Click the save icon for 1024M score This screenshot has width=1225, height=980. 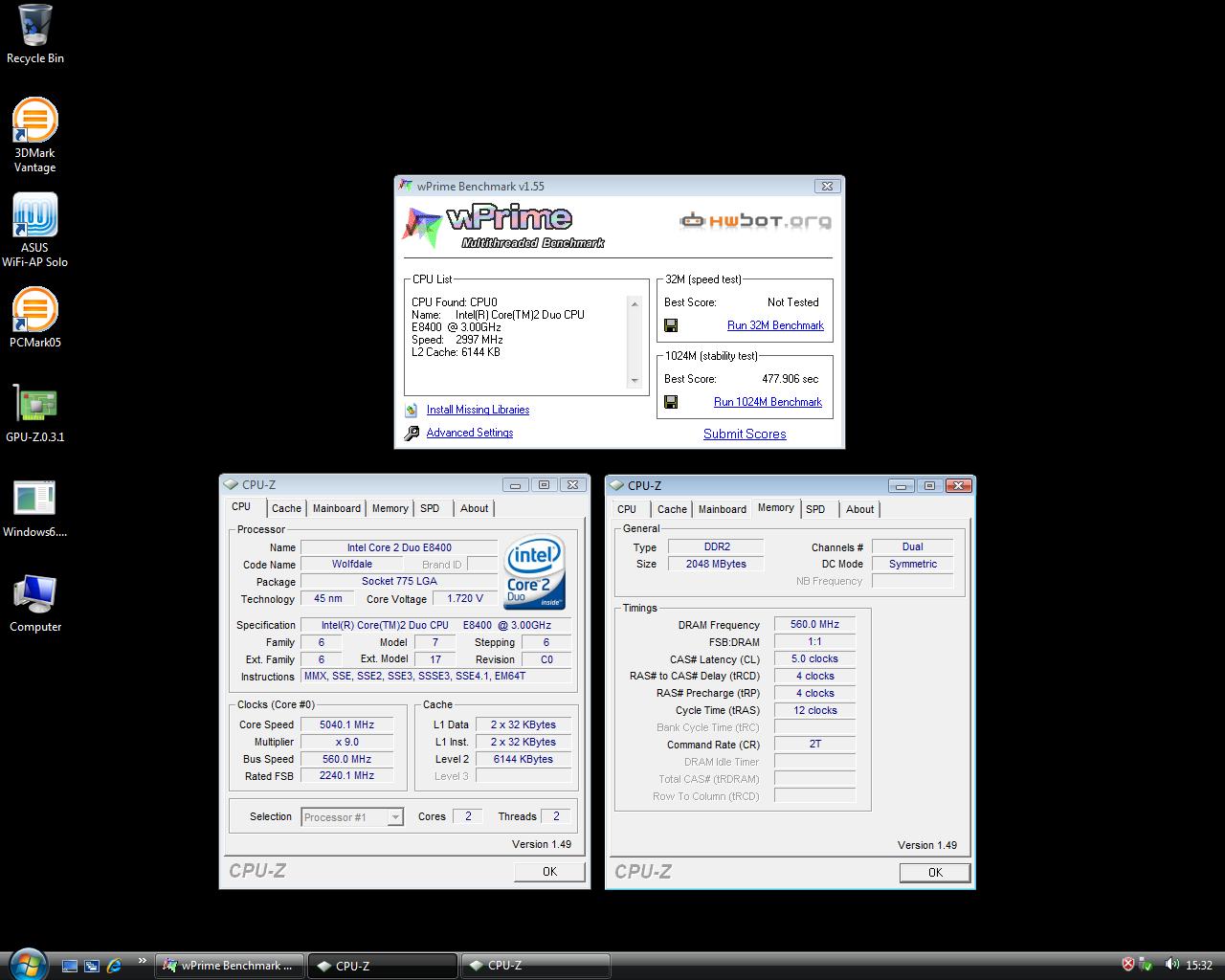click(x=671, y=402)
